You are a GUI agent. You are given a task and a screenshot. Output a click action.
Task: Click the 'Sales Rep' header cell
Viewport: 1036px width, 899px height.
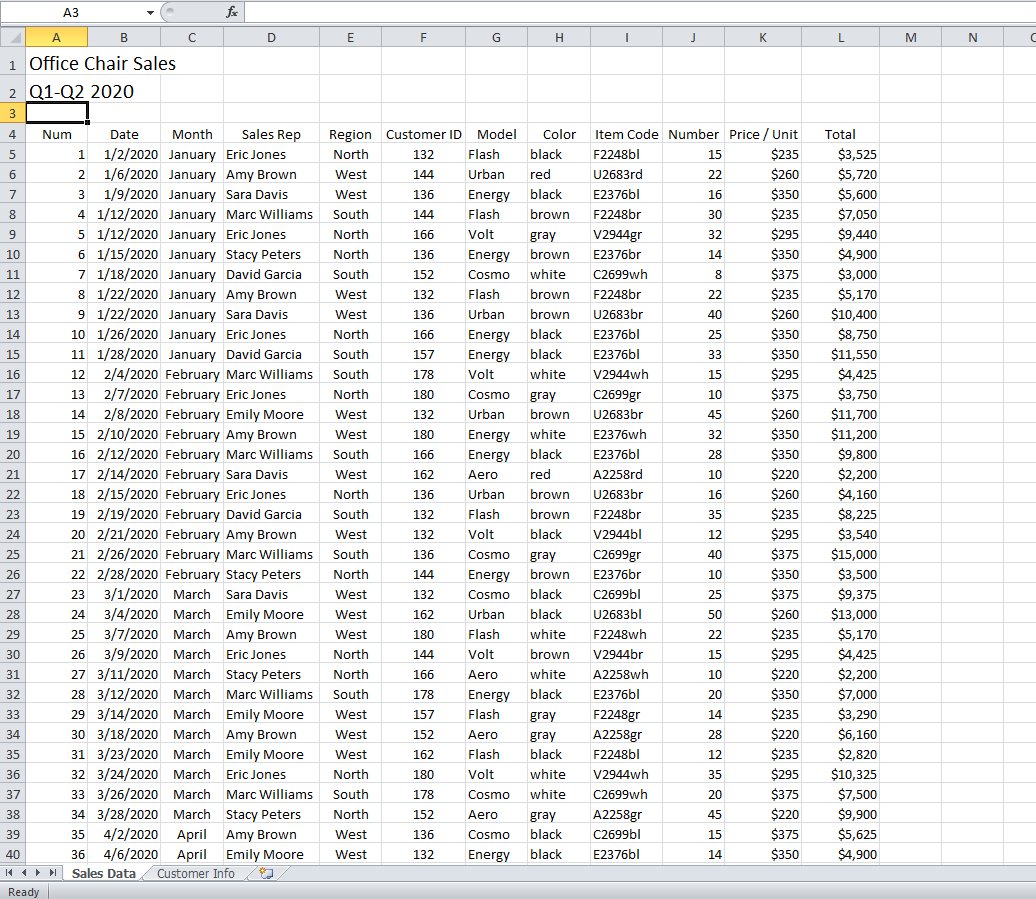click(272, 135)
